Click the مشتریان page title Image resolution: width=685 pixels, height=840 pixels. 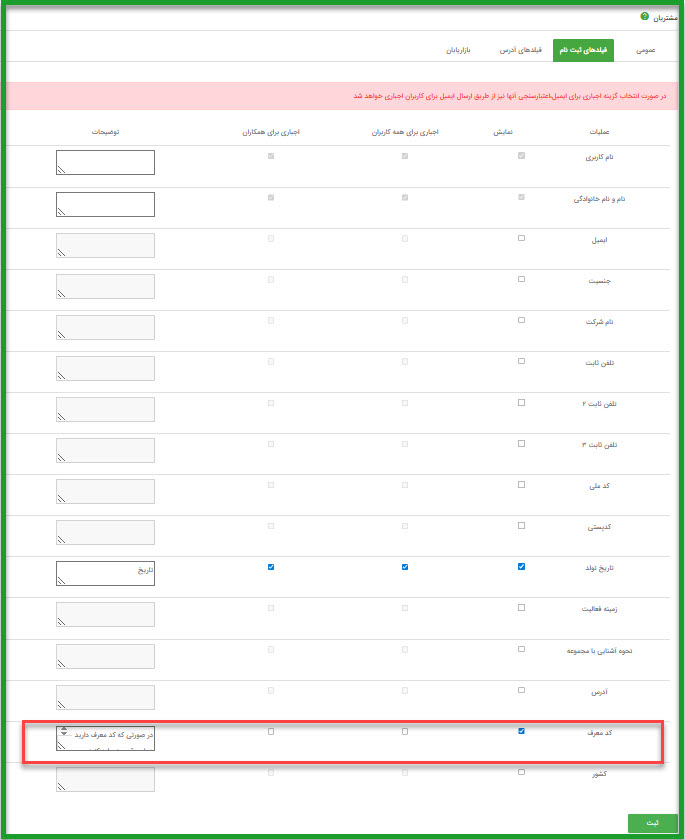point(665,18)
